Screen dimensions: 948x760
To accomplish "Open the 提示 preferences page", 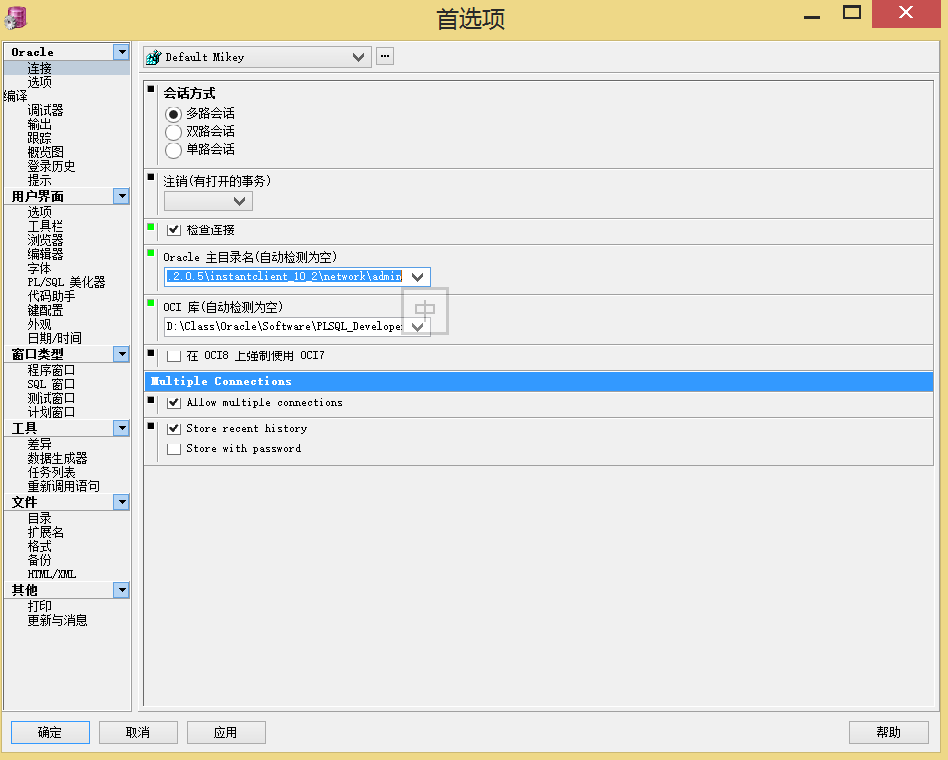I will coord(39,180).
